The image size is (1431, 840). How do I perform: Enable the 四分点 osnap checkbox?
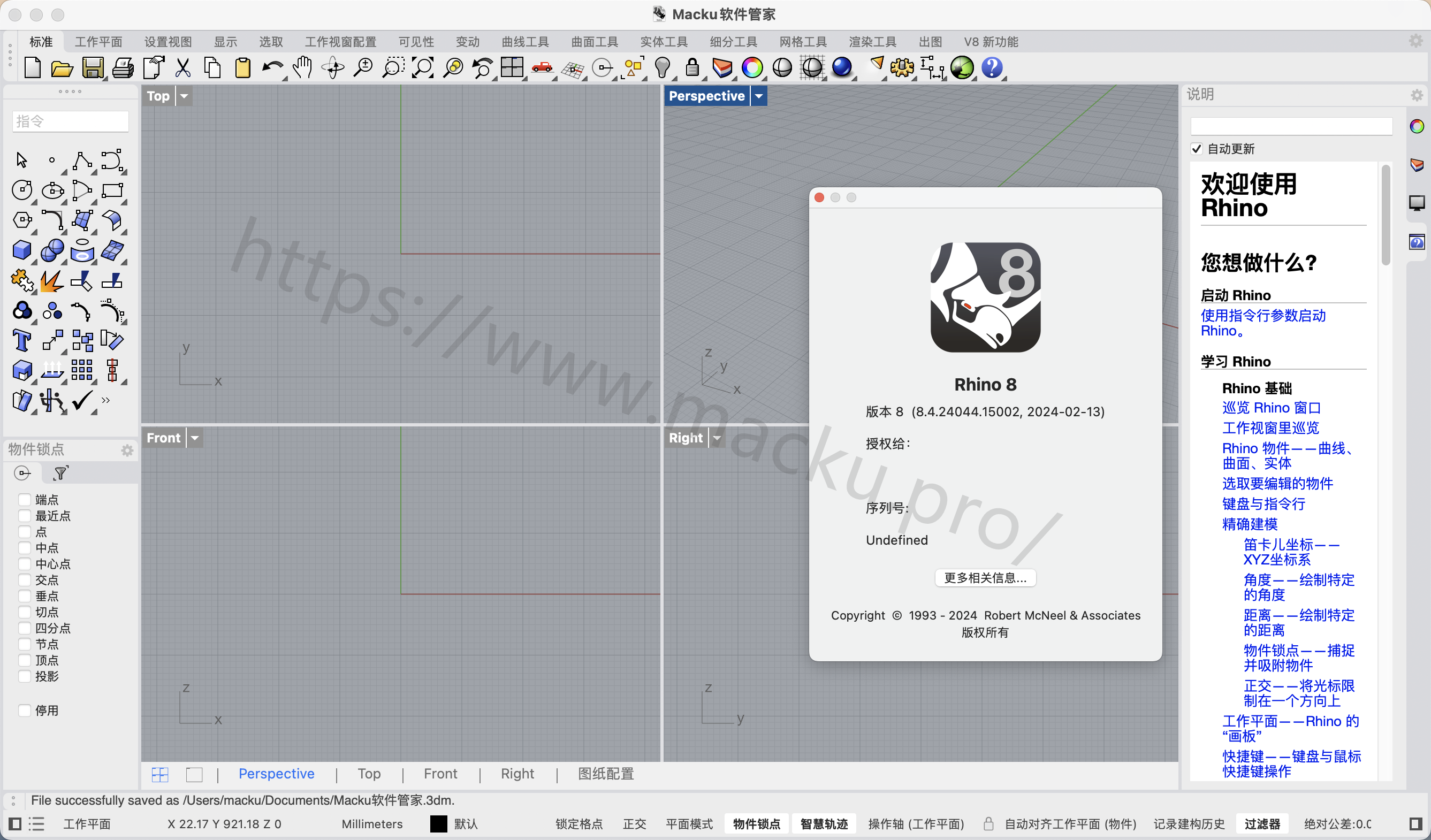point(25,628)
